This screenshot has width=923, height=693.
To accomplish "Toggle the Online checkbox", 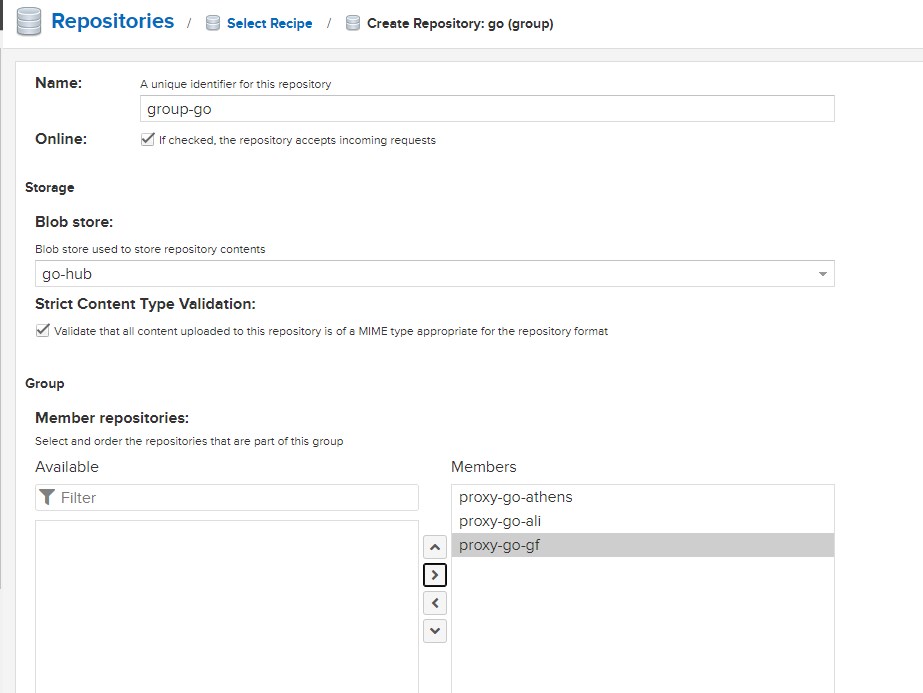I will click(x=148, y=140).
